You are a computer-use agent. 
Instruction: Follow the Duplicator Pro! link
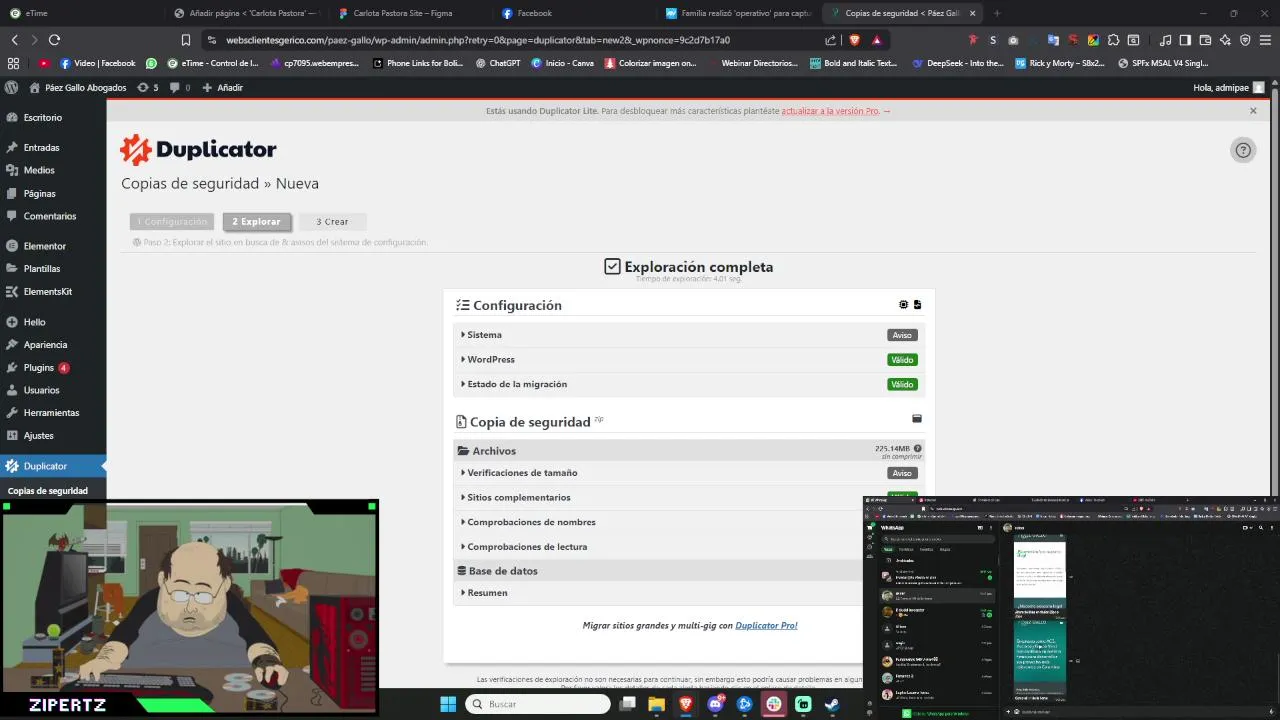(x=766, y=625)
